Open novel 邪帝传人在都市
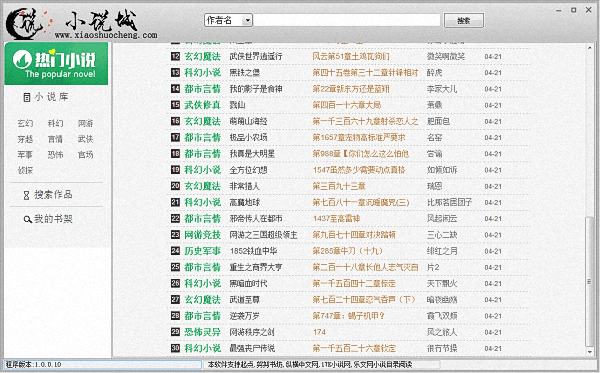This screenshot has width=600, height=373. (x=256, y=218)
